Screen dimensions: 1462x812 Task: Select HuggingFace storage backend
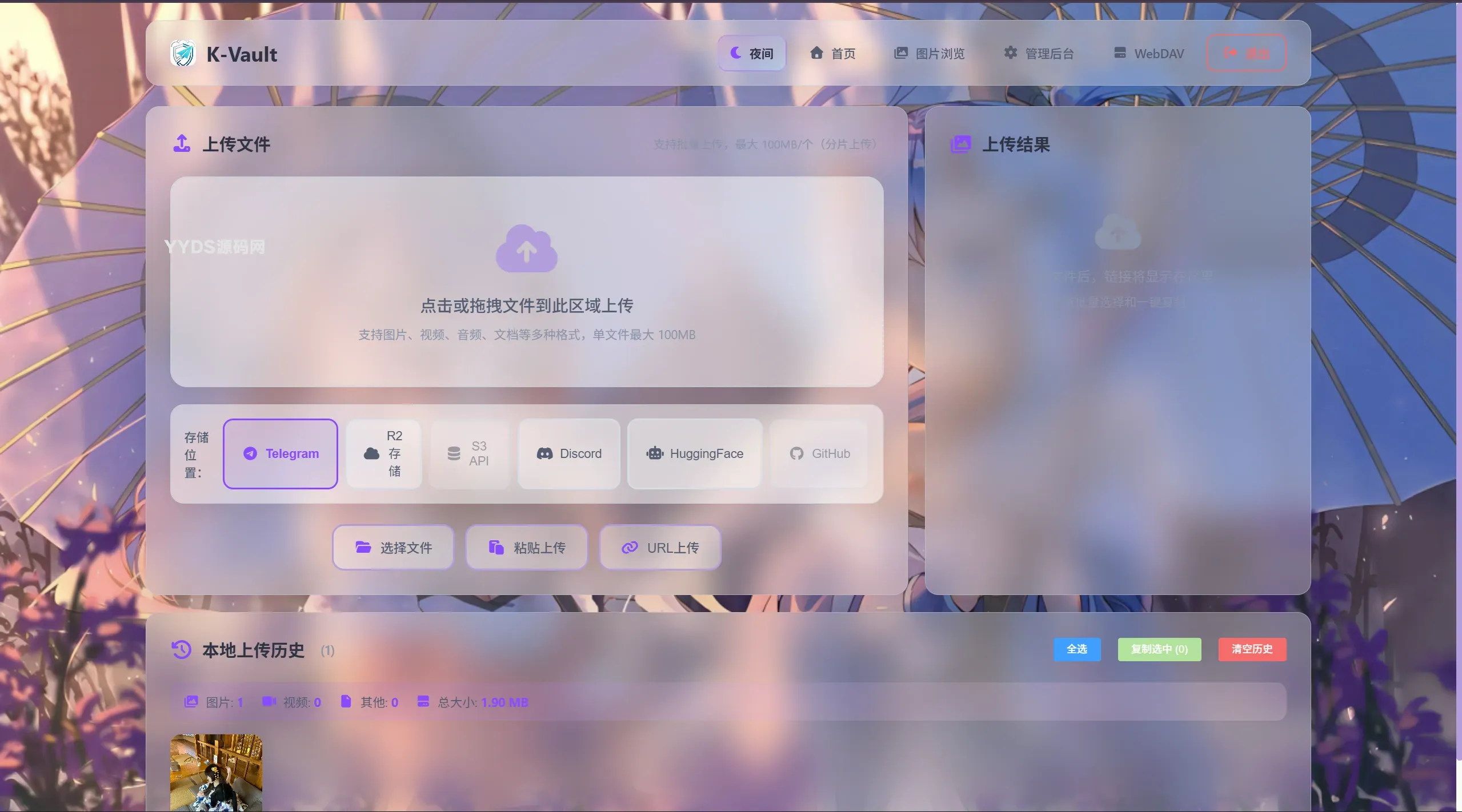pos(694,453)
